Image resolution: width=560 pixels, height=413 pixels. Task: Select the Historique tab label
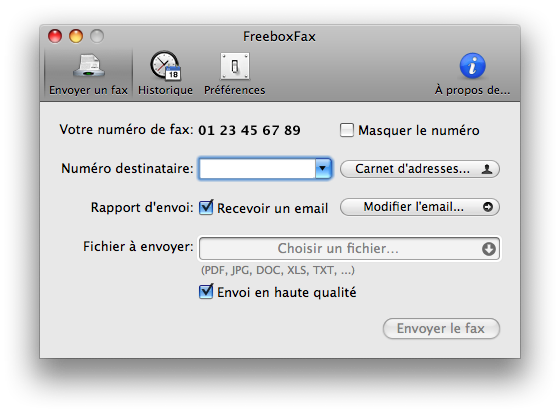[x=165, y=90]
